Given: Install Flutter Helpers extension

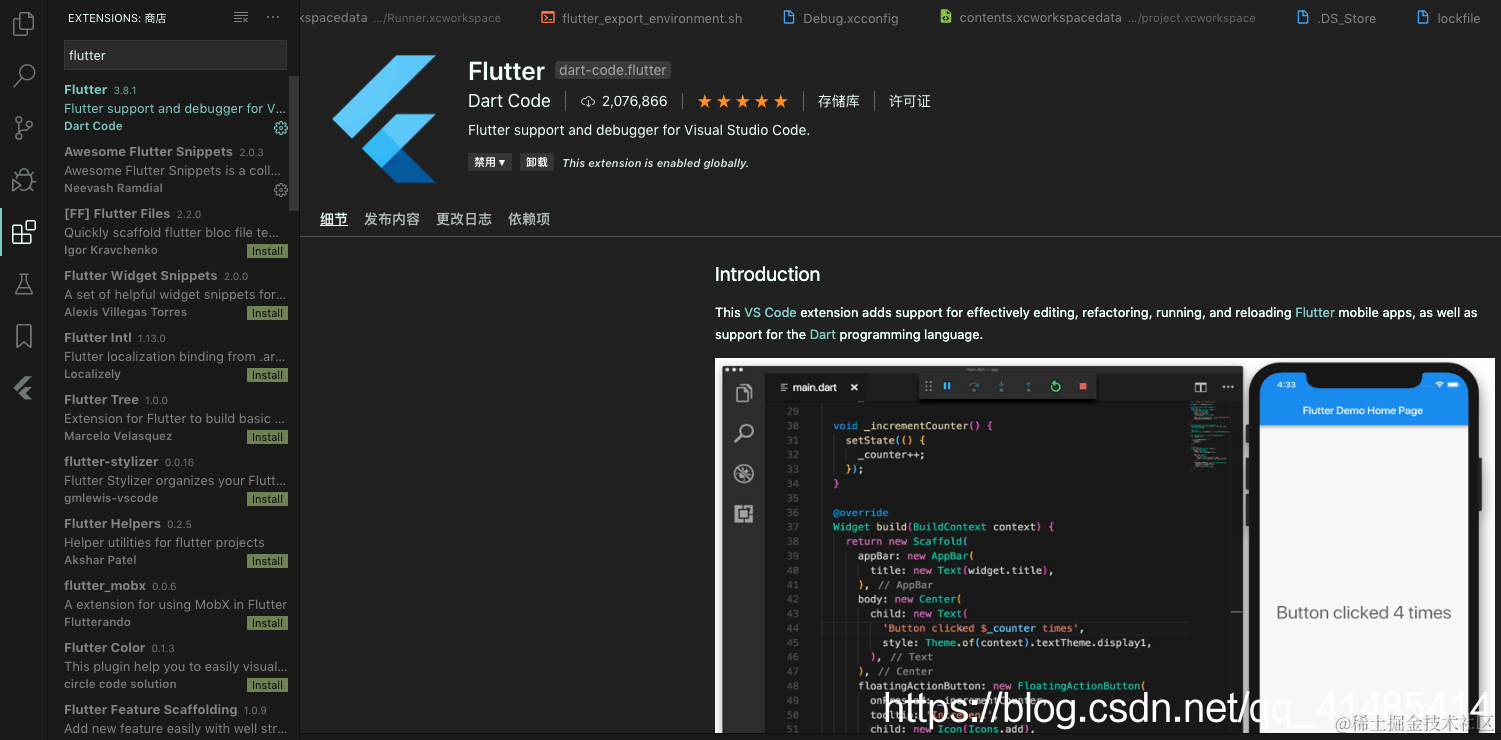Looking at the screenshot, I should (267, 561).
